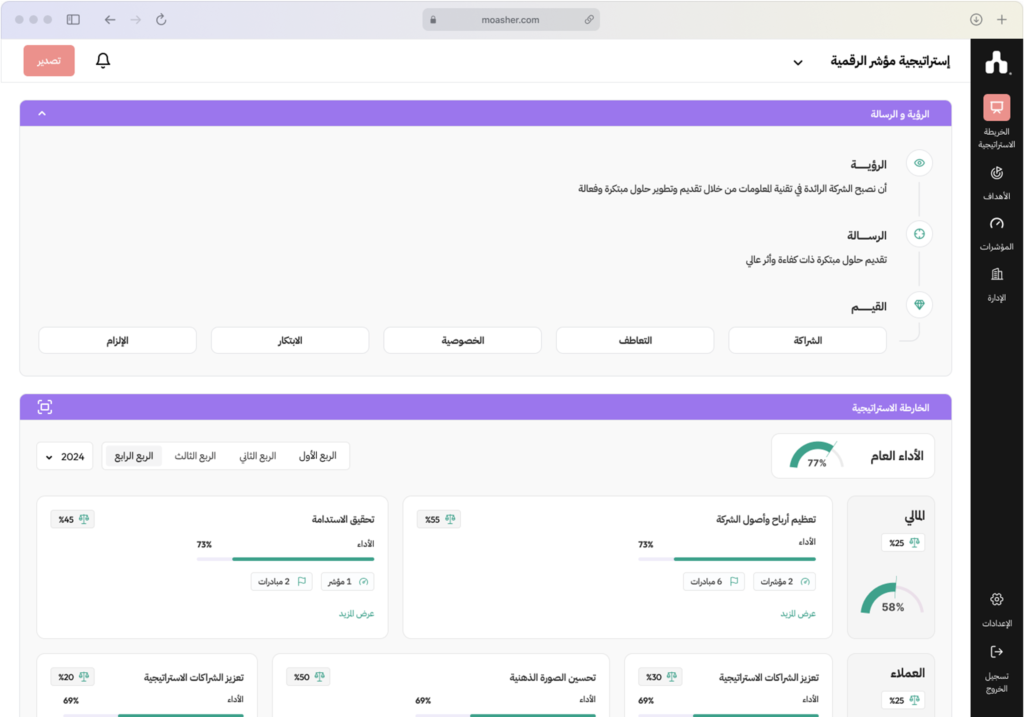Screen dimensions: 1024x717
Task: Click progress bar on تعظيم أرباح card
Action: [727, 559]
